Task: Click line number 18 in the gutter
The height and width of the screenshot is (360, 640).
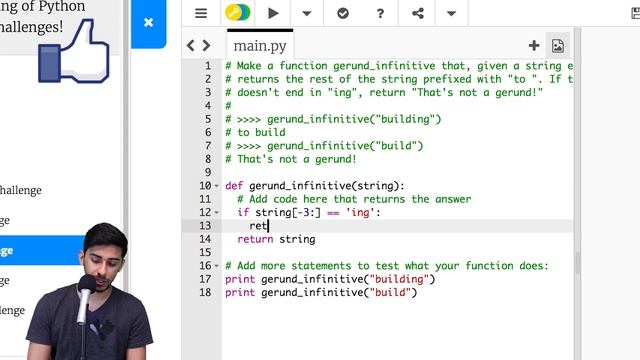Action: 205,292
